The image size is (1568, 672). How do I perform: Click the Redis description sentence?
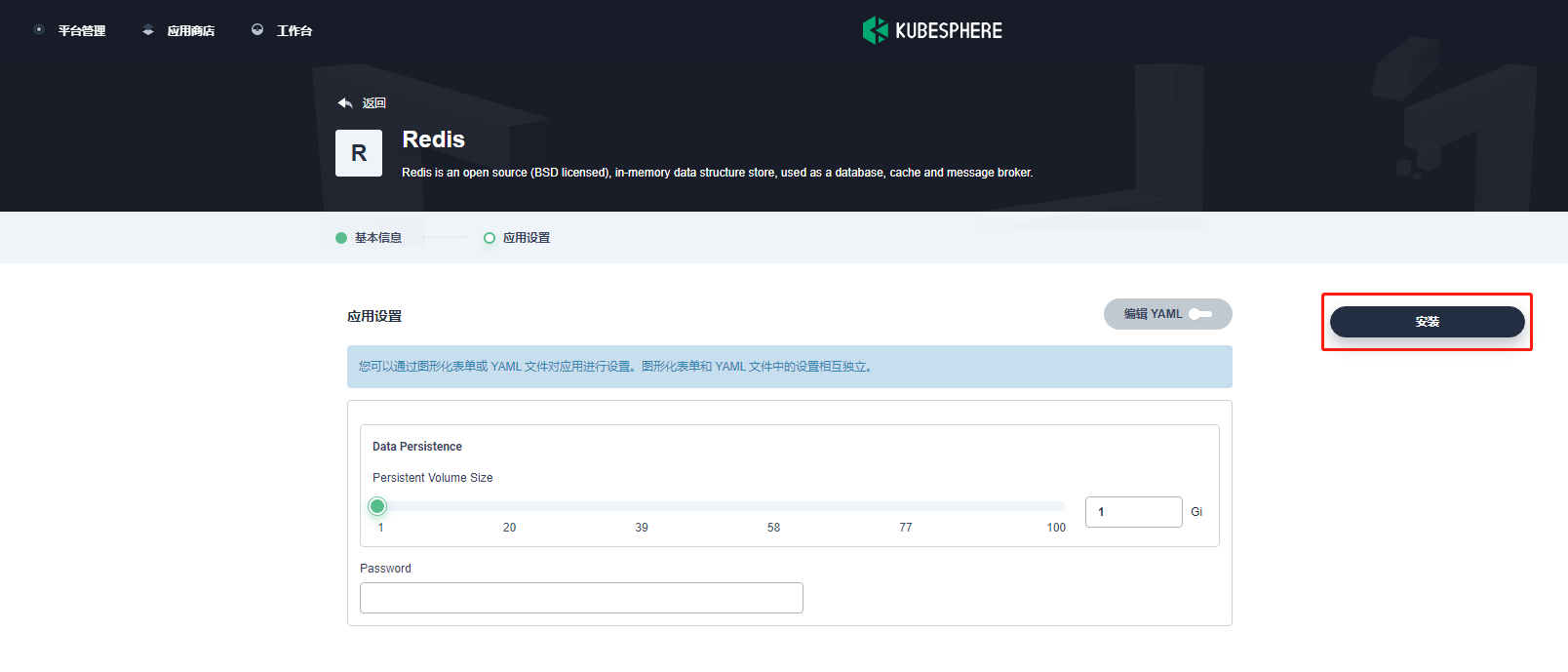coord(718,173)
